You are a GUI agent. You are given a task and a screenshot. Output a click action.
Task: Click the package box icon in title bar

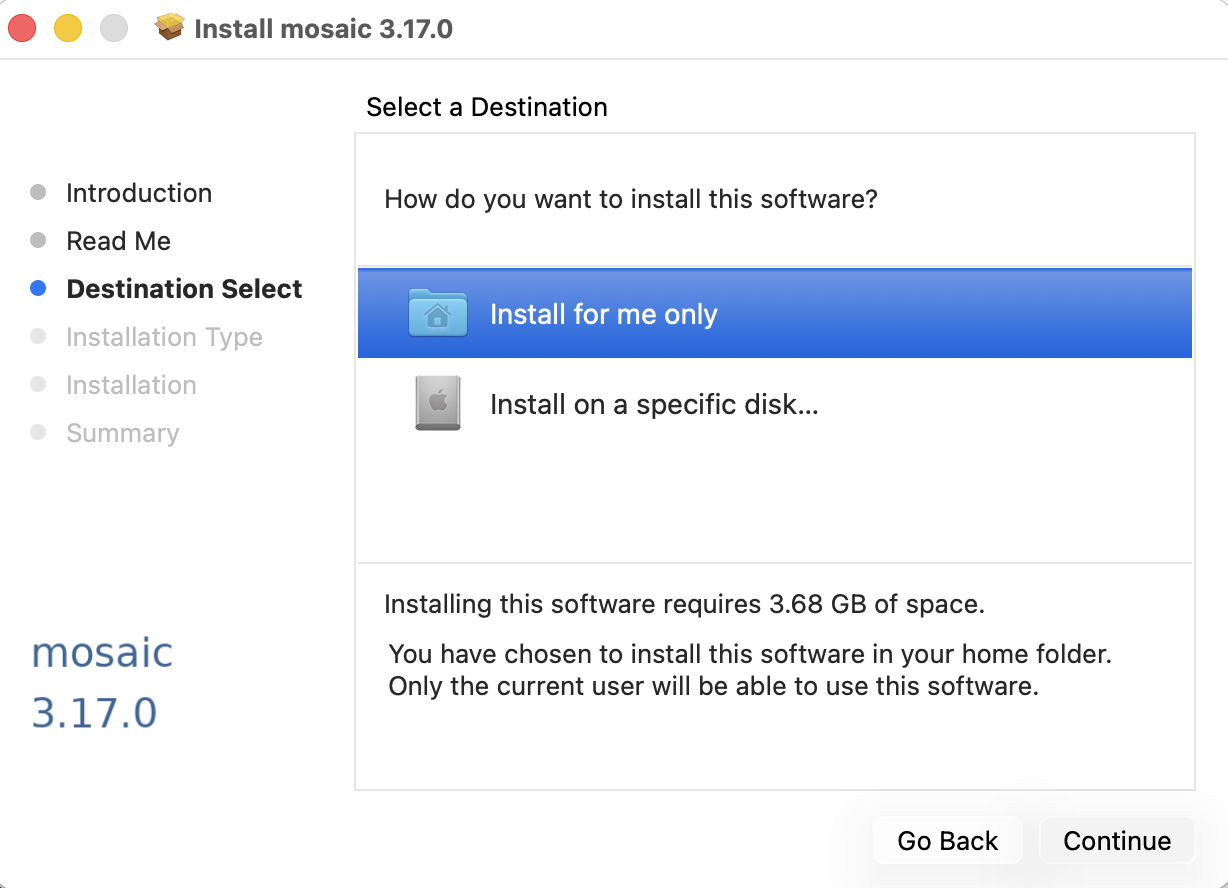[170, 28]
